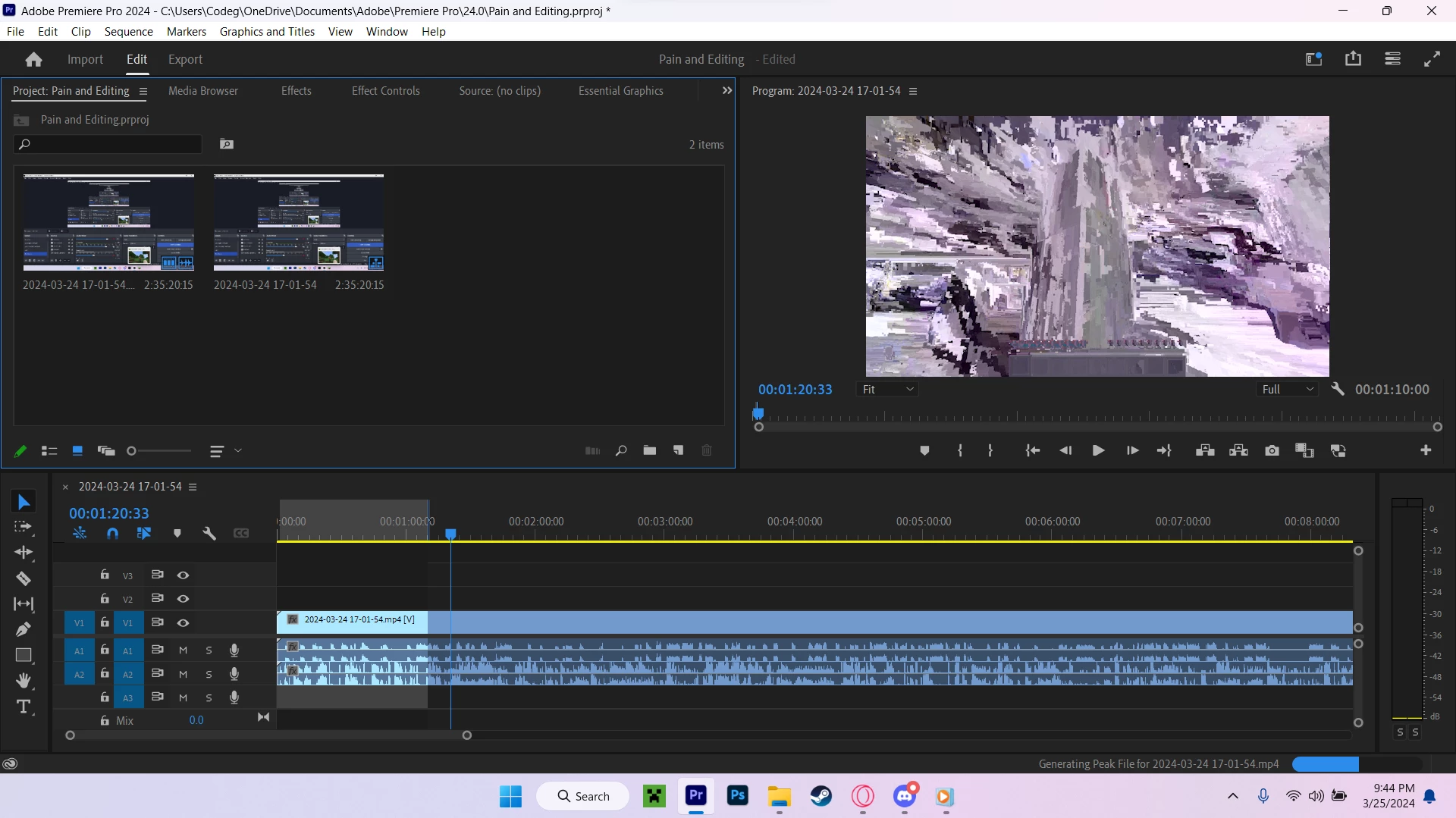Add a marker in Program monitor
Screen dimensions: 1456x818
[x=924, y=451]
